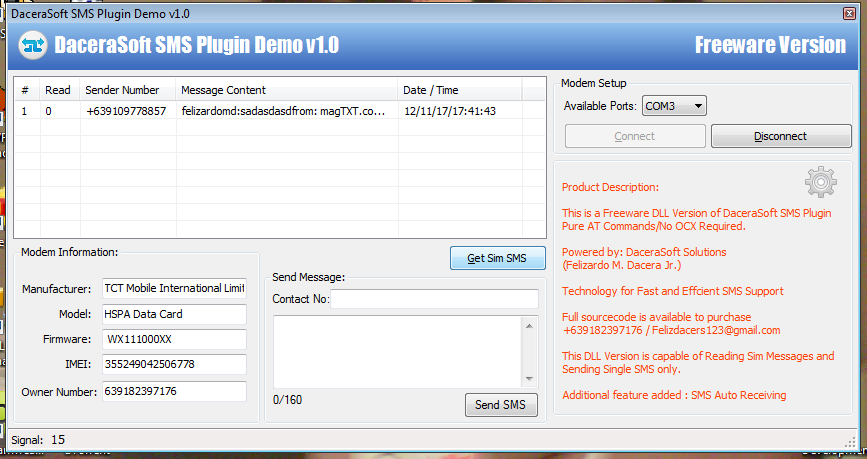Click the gear icon in Product Description
Image resolution: width=867 pixels, height=459 pixels.
point(821,182)
